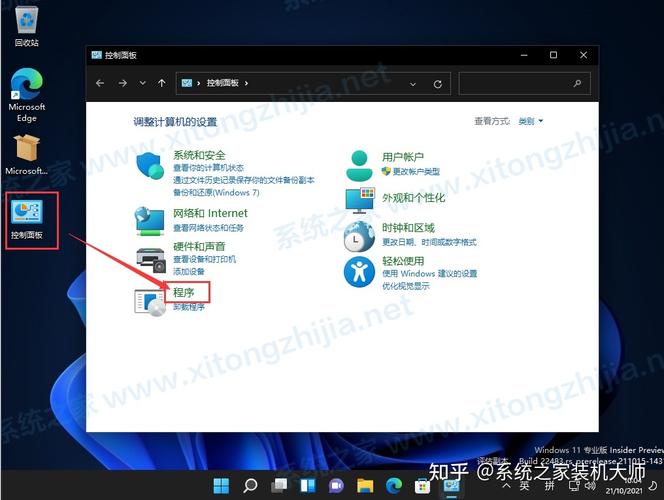
Task: Expand the chevron after 控制面板 breadcrumb
Action: point(246,83)
